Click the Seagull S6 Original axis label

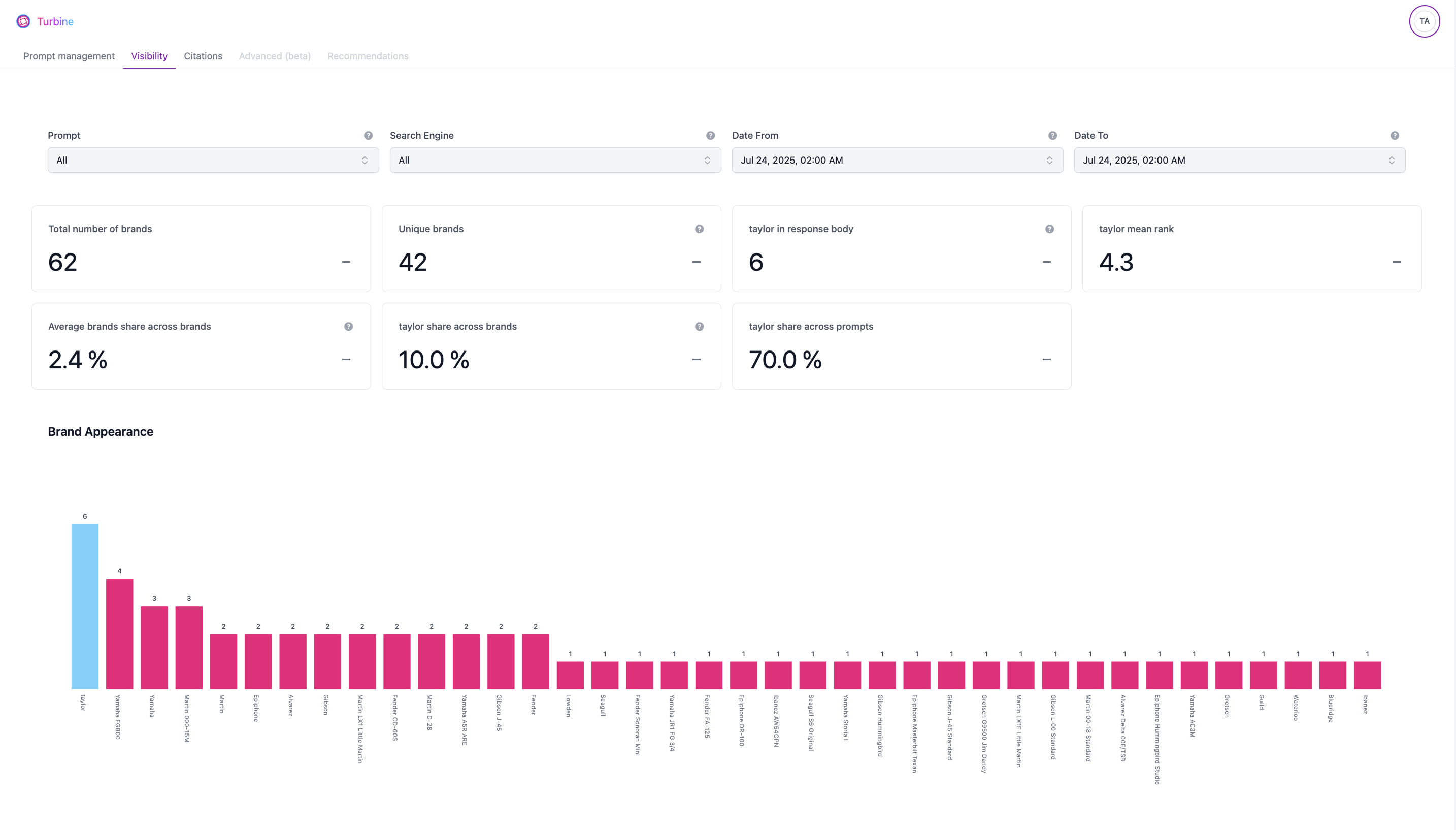pos(811,722)
